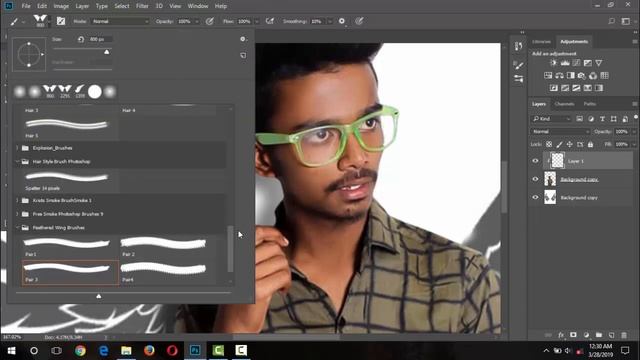Add Threshold adjustment
640x360 pixels.
[576, 88]
